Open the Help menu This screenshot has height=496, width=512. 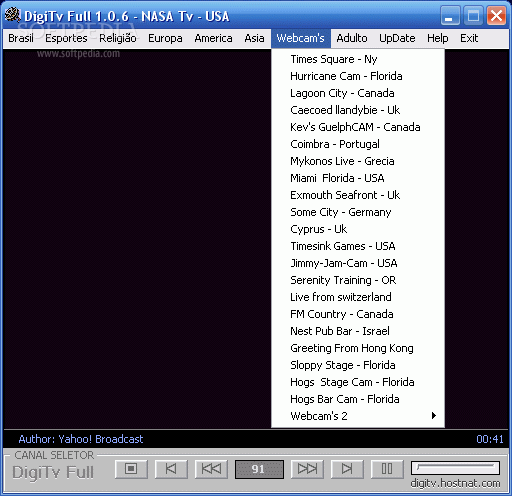coord(438,38)
